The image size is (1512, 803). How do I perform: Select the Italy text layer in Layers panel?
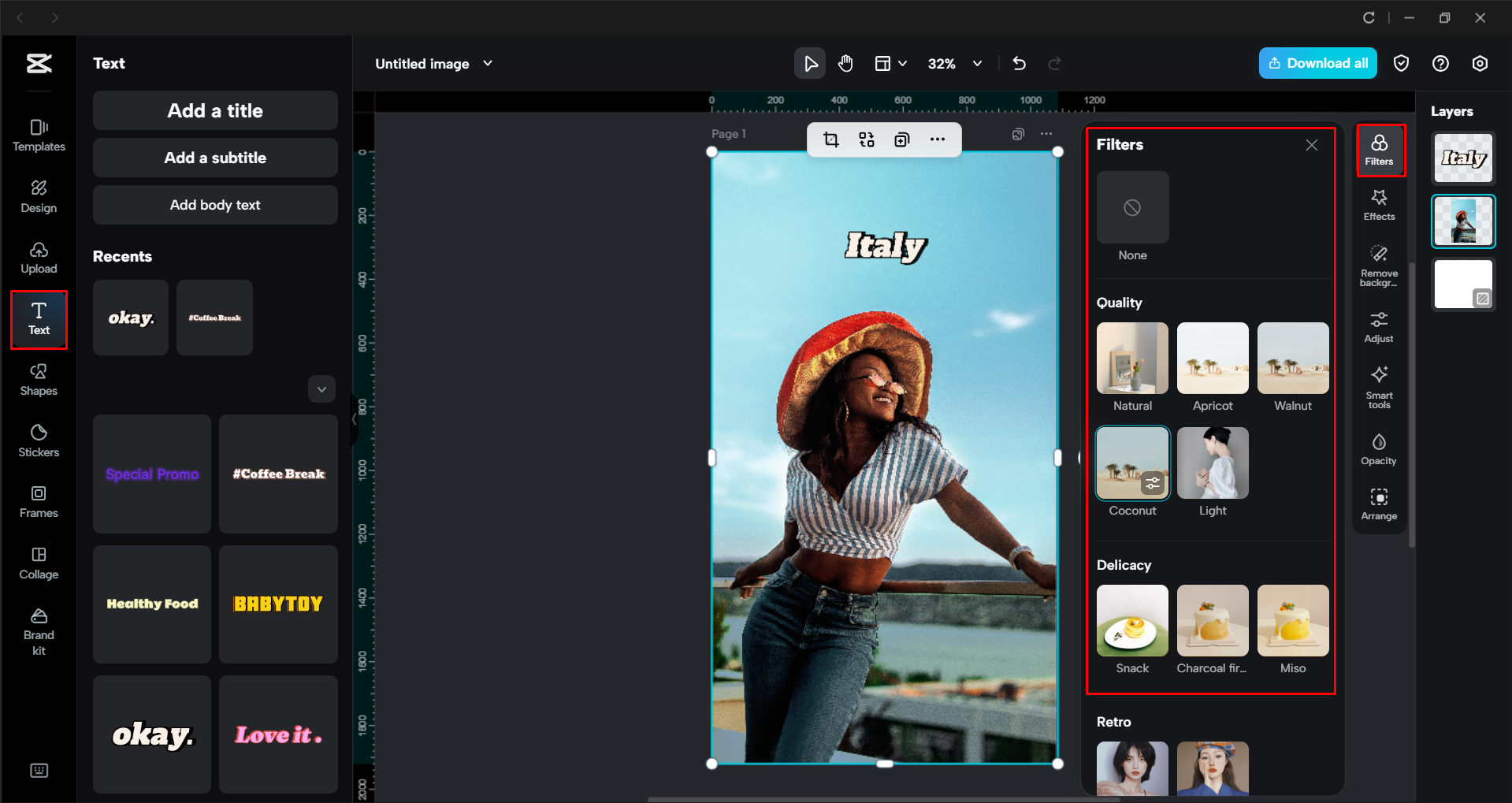click(1462, 158)
